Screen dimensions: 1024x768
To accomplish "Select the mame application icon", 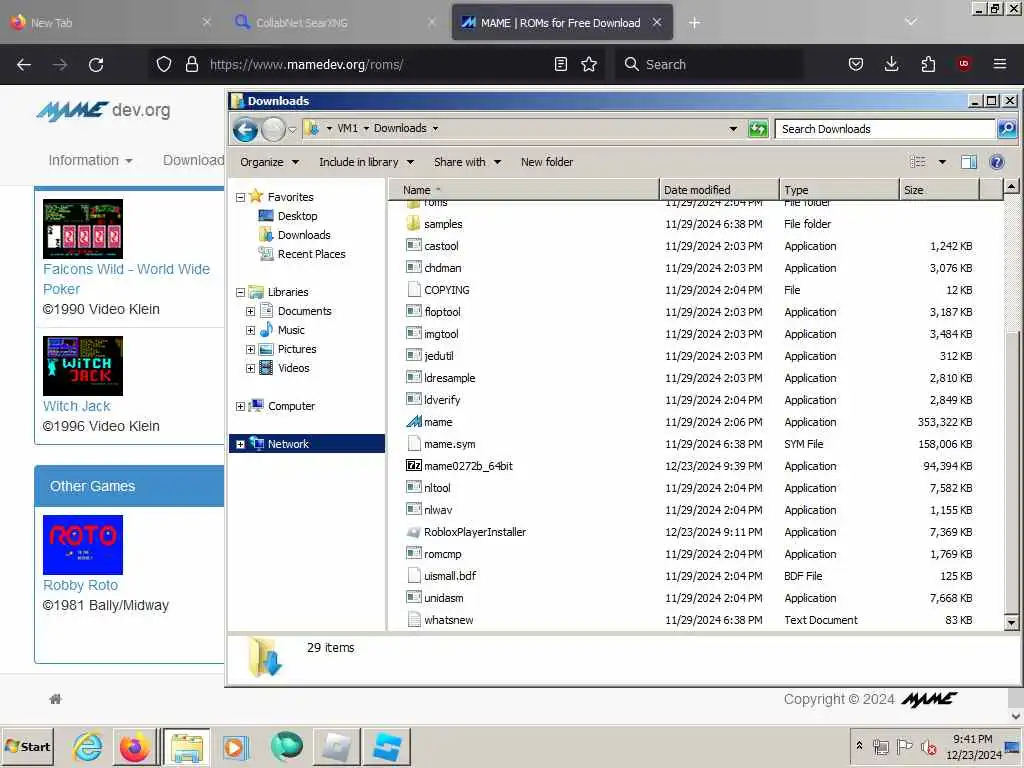I will coord(413,422).
